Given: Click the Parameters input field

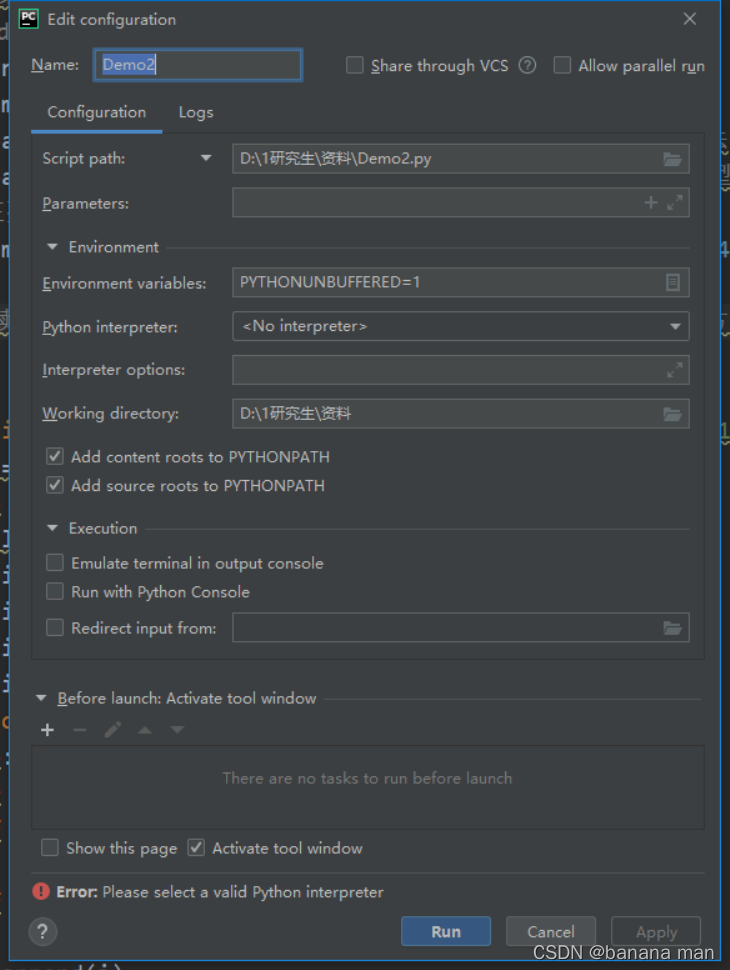Looking at the screenshot, I should [x=461, y=202].
